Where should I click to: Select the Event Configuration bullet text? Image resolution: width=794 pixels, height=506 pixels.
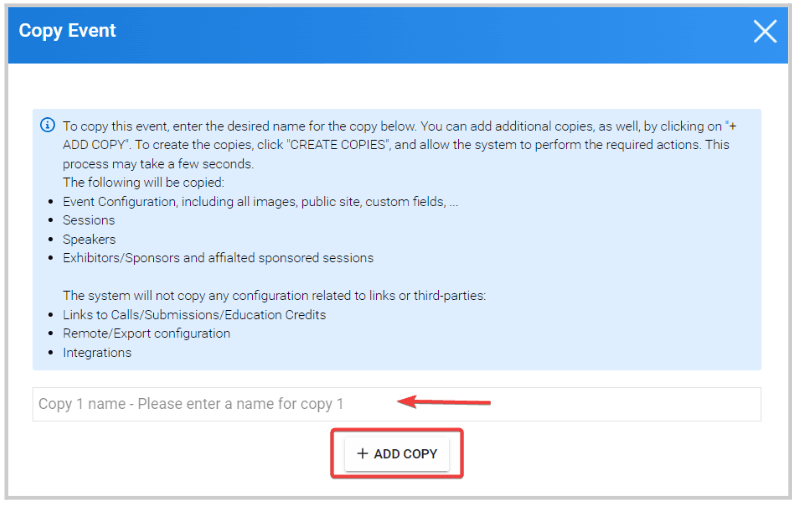pyautogui.click(x=260, y=202)
